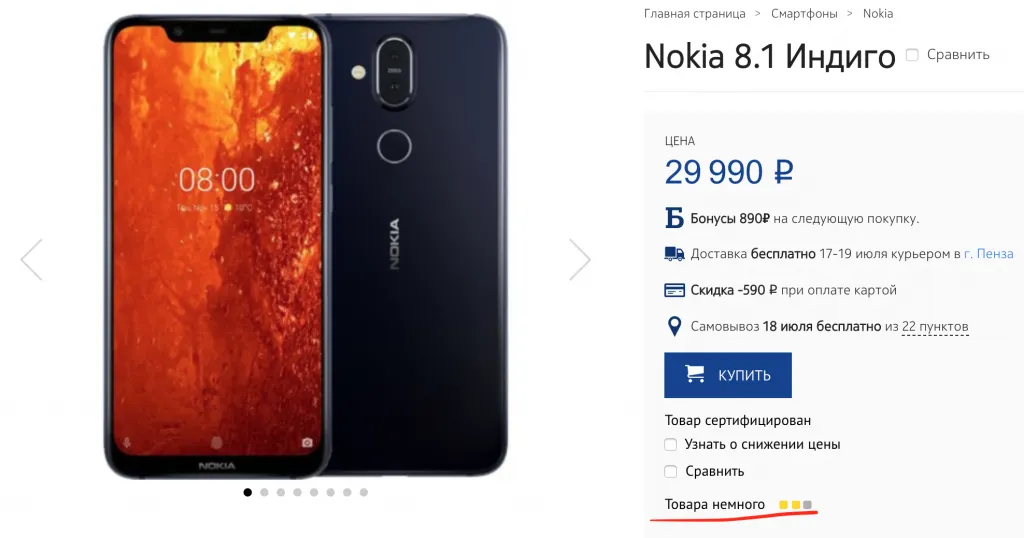Click the delivery truck icon
1024x538 pixels.
(674, 254)
